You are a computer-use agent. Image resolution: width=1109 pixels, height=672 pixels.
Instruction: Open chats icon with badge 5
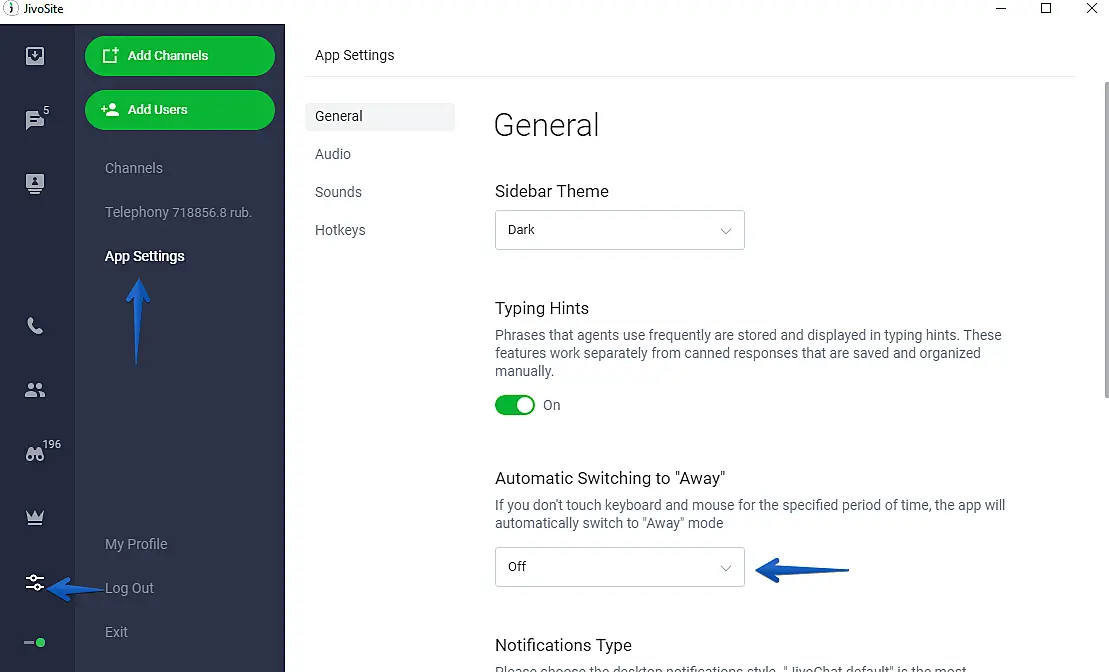pyautogui.click(x=35, y=120)
